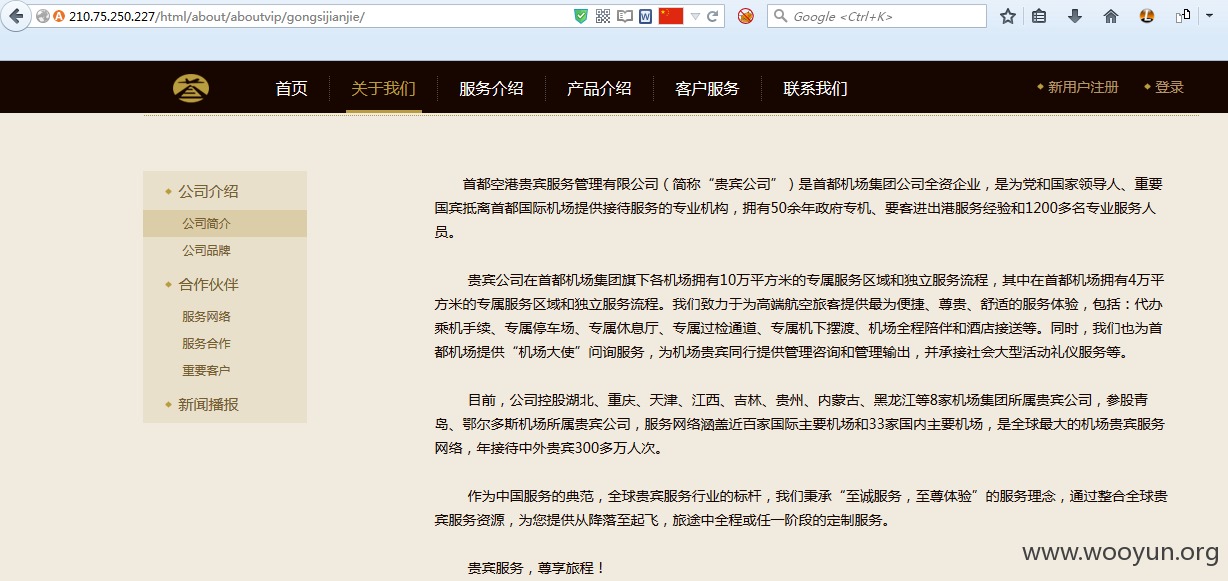Toggle the reader view book icon
The width and height of the screenshot is (1228, 581).
coord(625,16)
